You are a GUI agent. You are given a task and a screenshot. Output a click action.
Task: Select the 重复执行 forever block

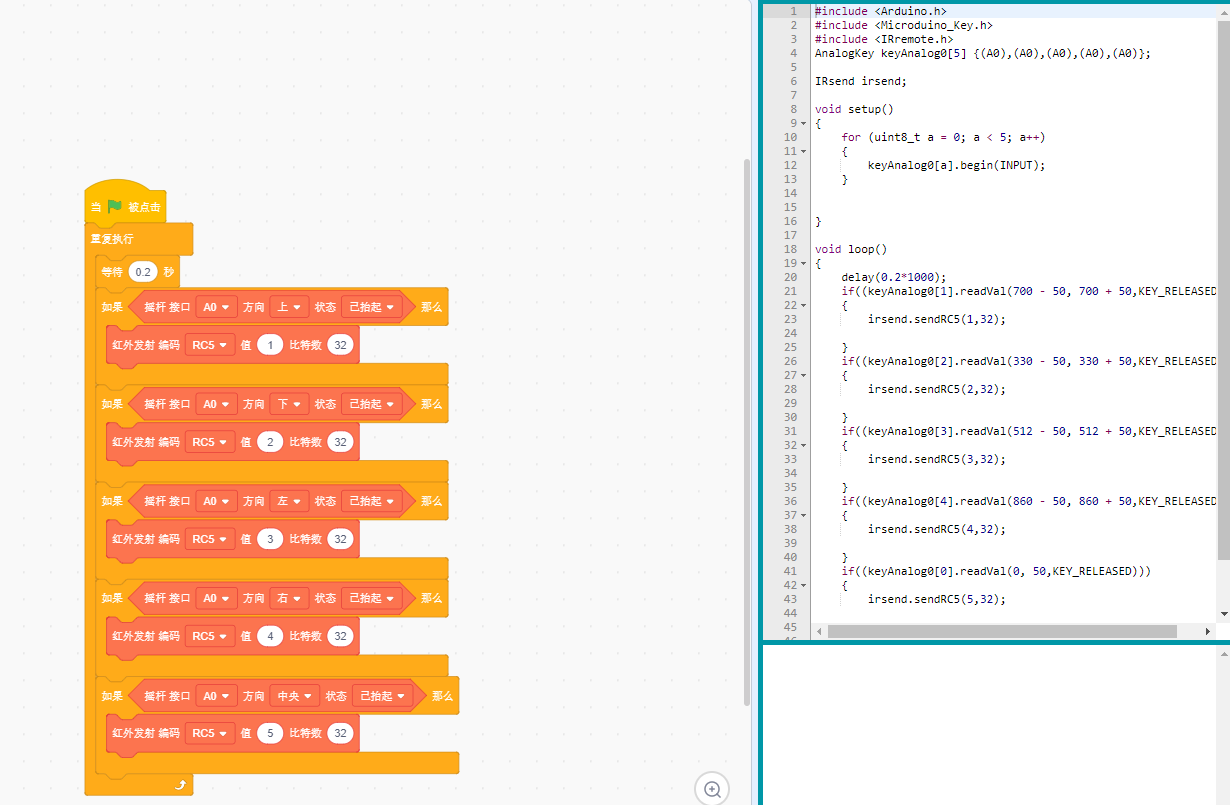tap(112, 240)
